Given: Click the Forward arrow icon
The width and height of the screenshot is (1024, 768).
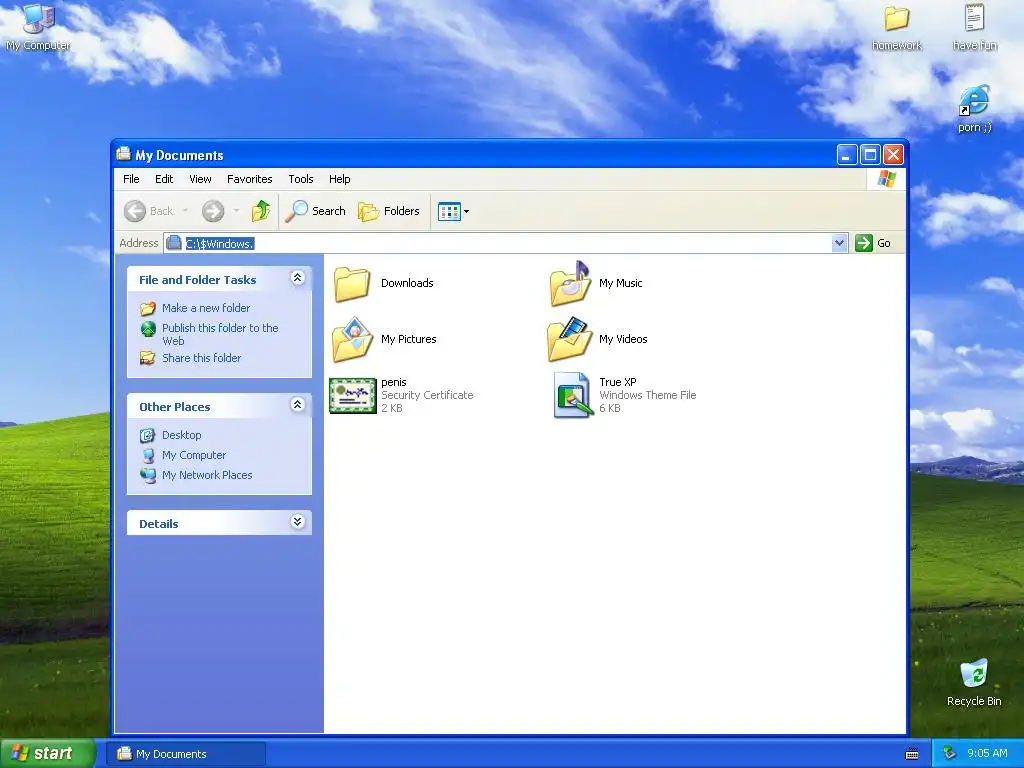Looking at the screenshot, I should pyautogui.click(x=213, y=211).
